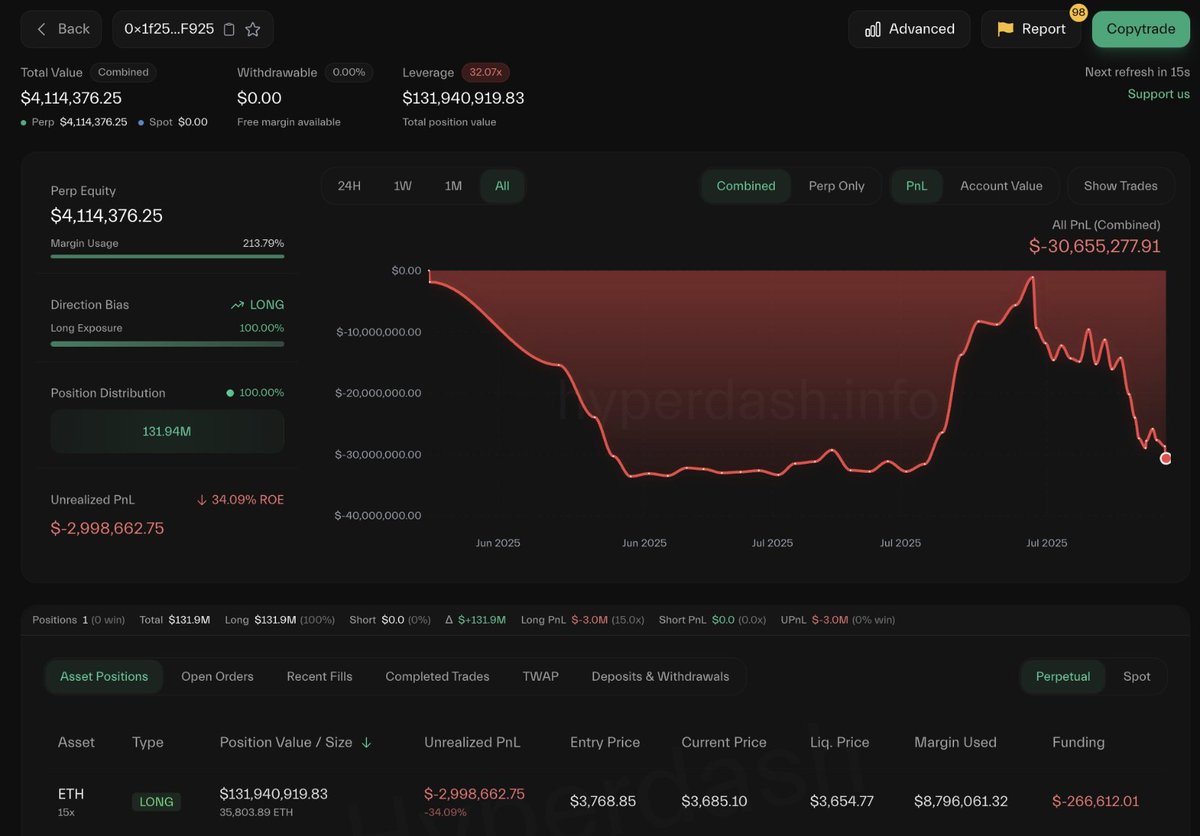The height and width of the screenshot is (836, 1200).
Task: Select the Perpetual market toggle
Action: (x=1063, y=676)
